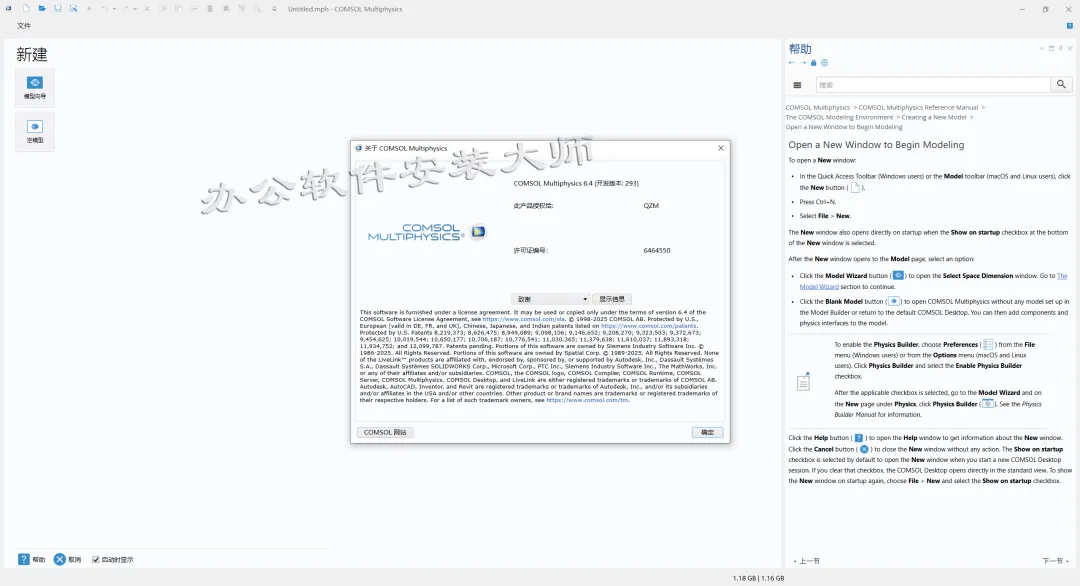1080x586 pixels.
Task: Open the undo history dropdown arrow
Action: click(x=114, y=9)
